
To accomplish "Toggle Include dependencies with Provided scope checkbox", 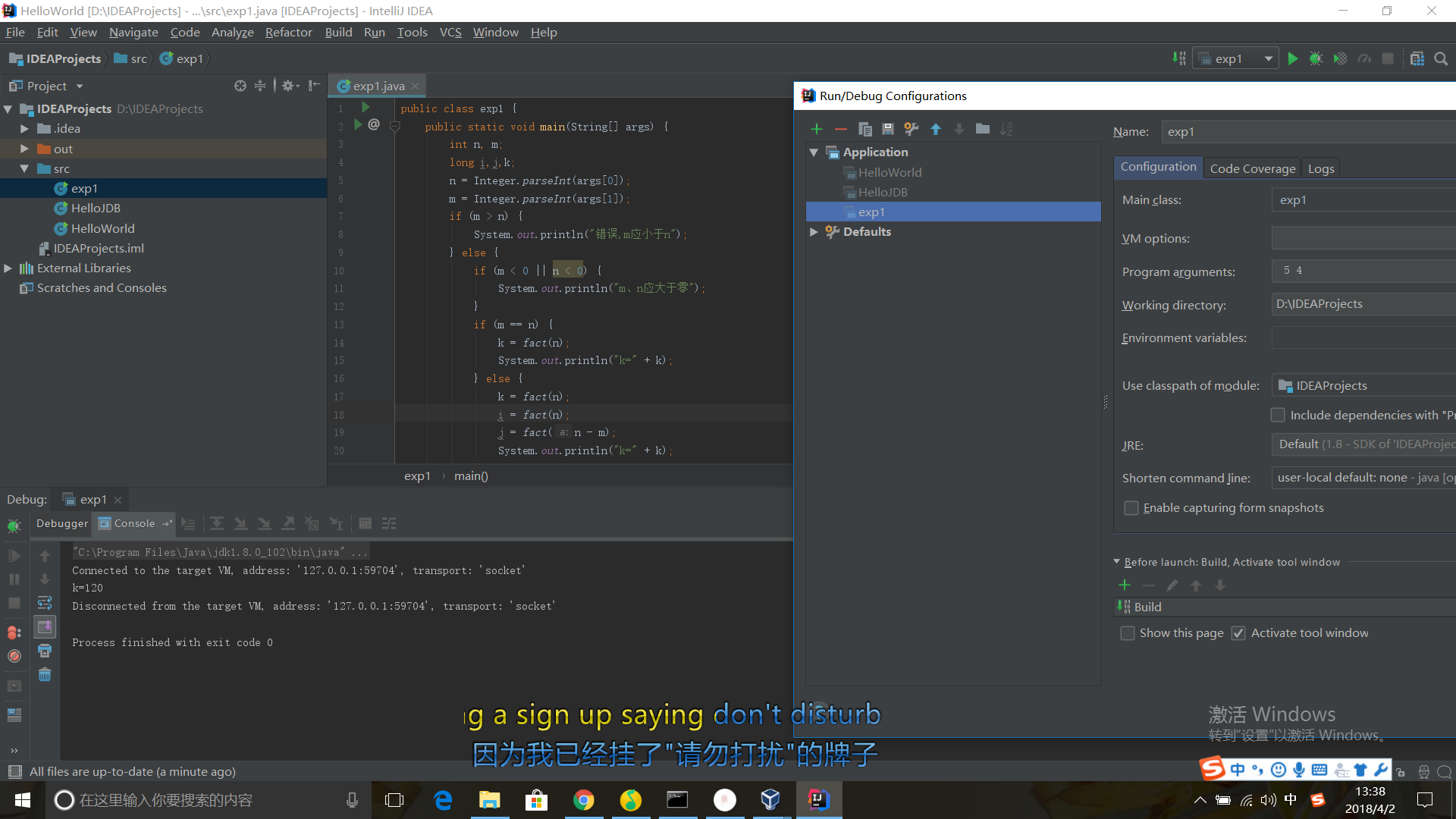I will coord(1278,415).
